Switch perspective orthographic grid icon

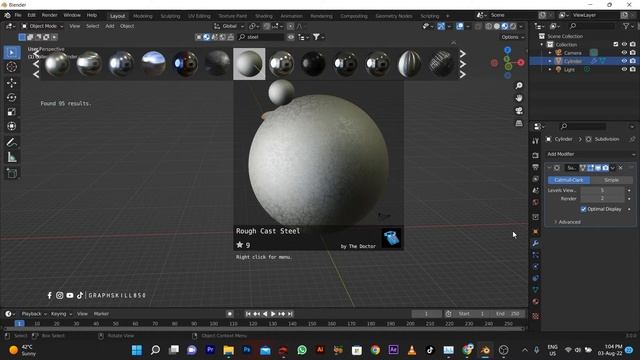click(x=519, y=123)
